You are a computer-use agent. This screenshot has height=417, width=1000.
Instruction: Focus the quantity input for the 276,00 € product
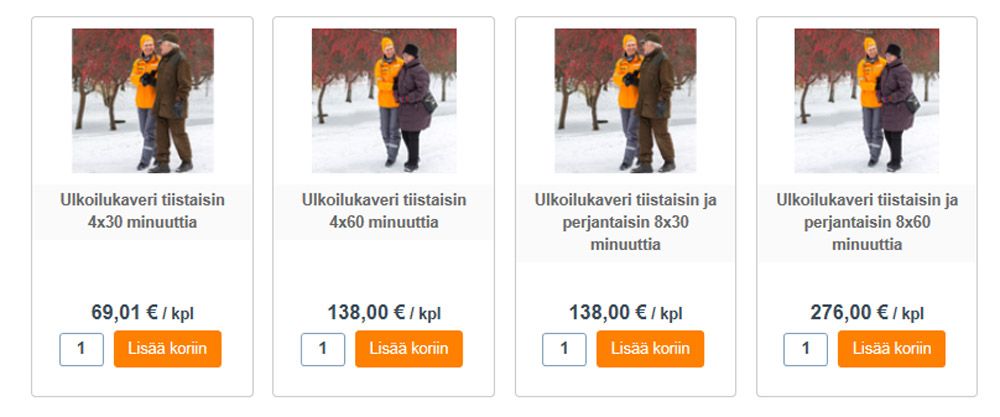(805, 349)
